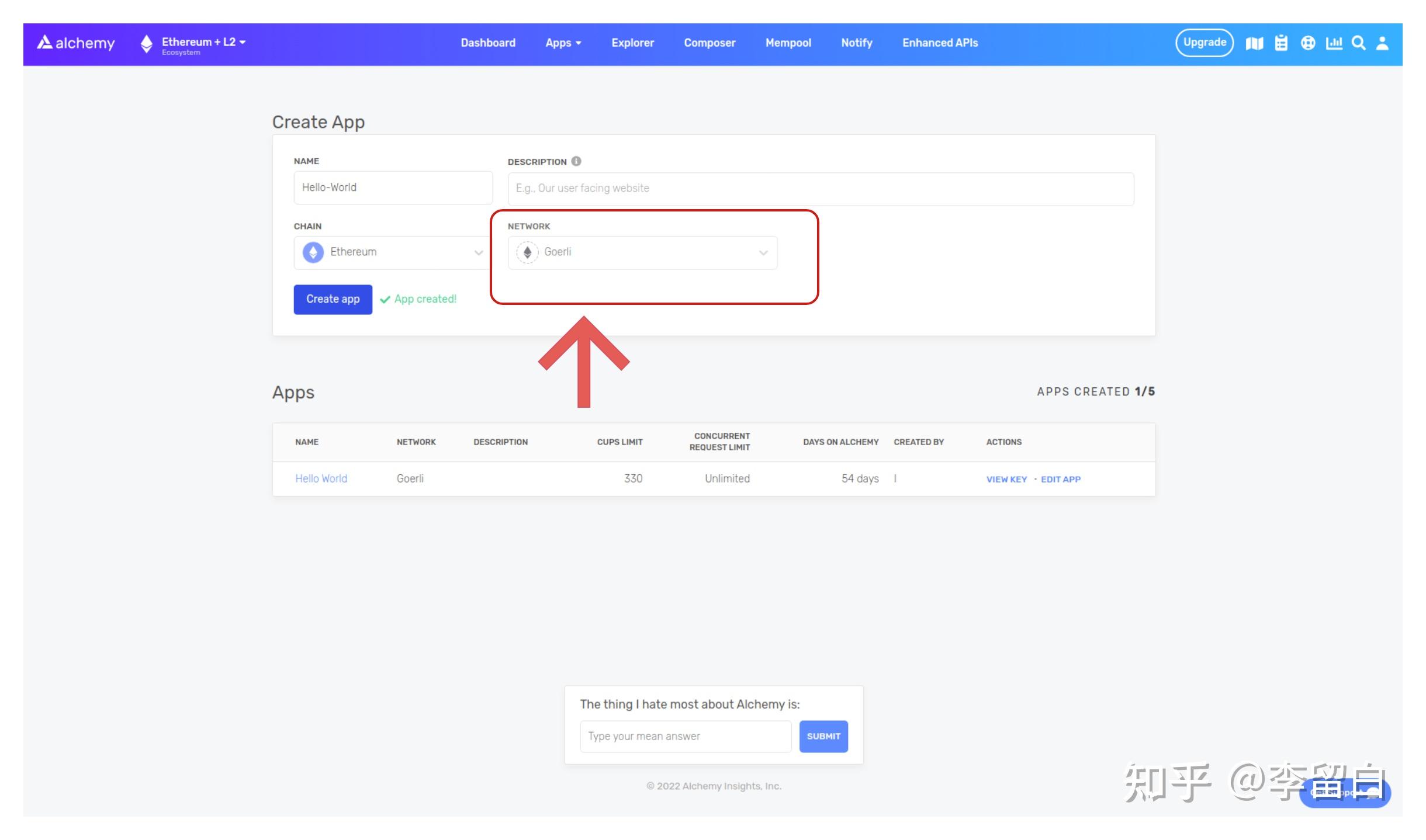
Task: Open the Enhanced APIs menu item
Action: click(940, 43)
